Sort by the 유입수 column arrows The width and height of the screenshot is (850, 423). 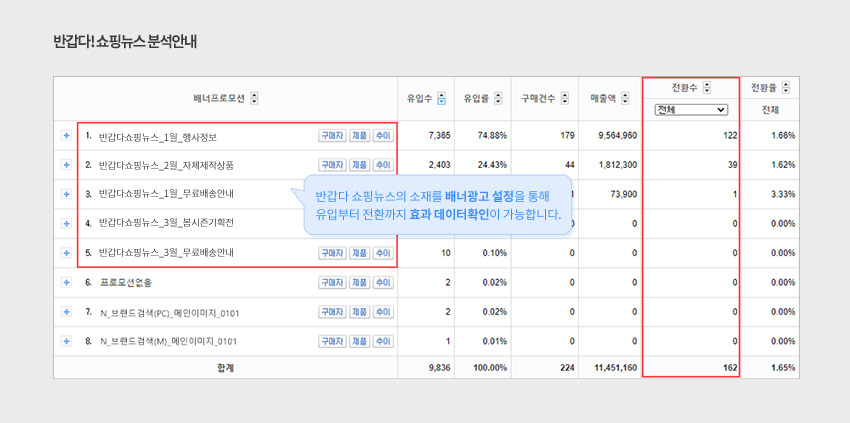[x=441, y=99]
